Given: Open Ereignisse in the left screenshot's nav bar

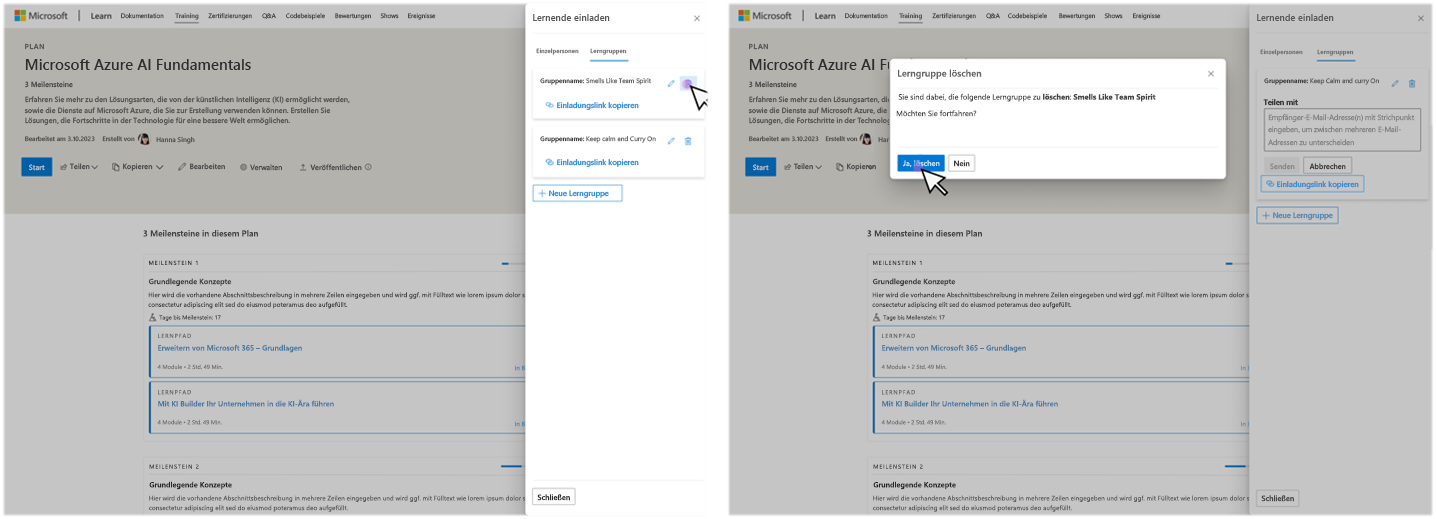Looking at the screenshot, I should point(419,17).
